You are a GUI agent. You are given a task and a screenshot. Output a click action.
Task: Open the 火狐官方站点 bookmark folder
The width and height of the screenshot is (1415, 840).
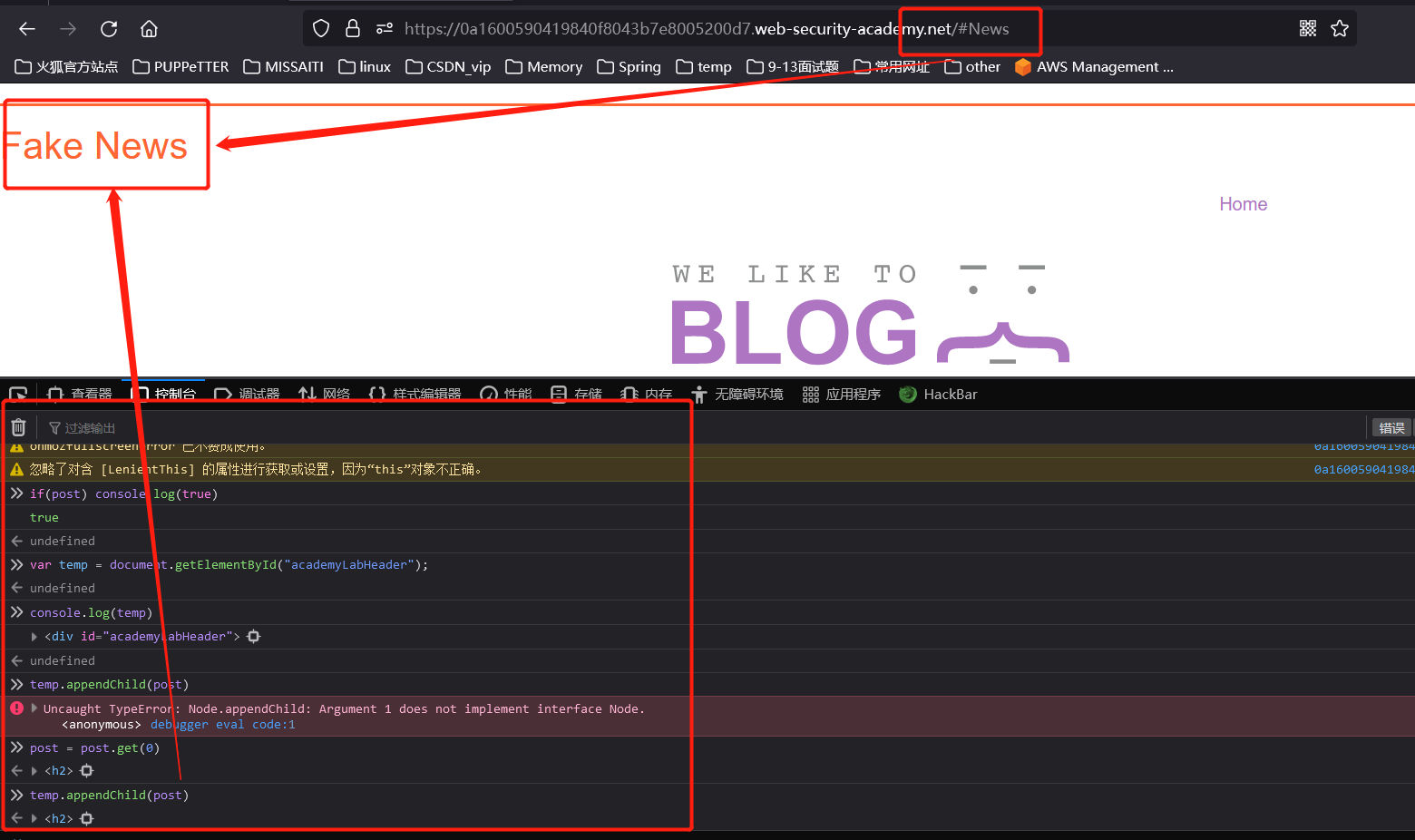66,67
